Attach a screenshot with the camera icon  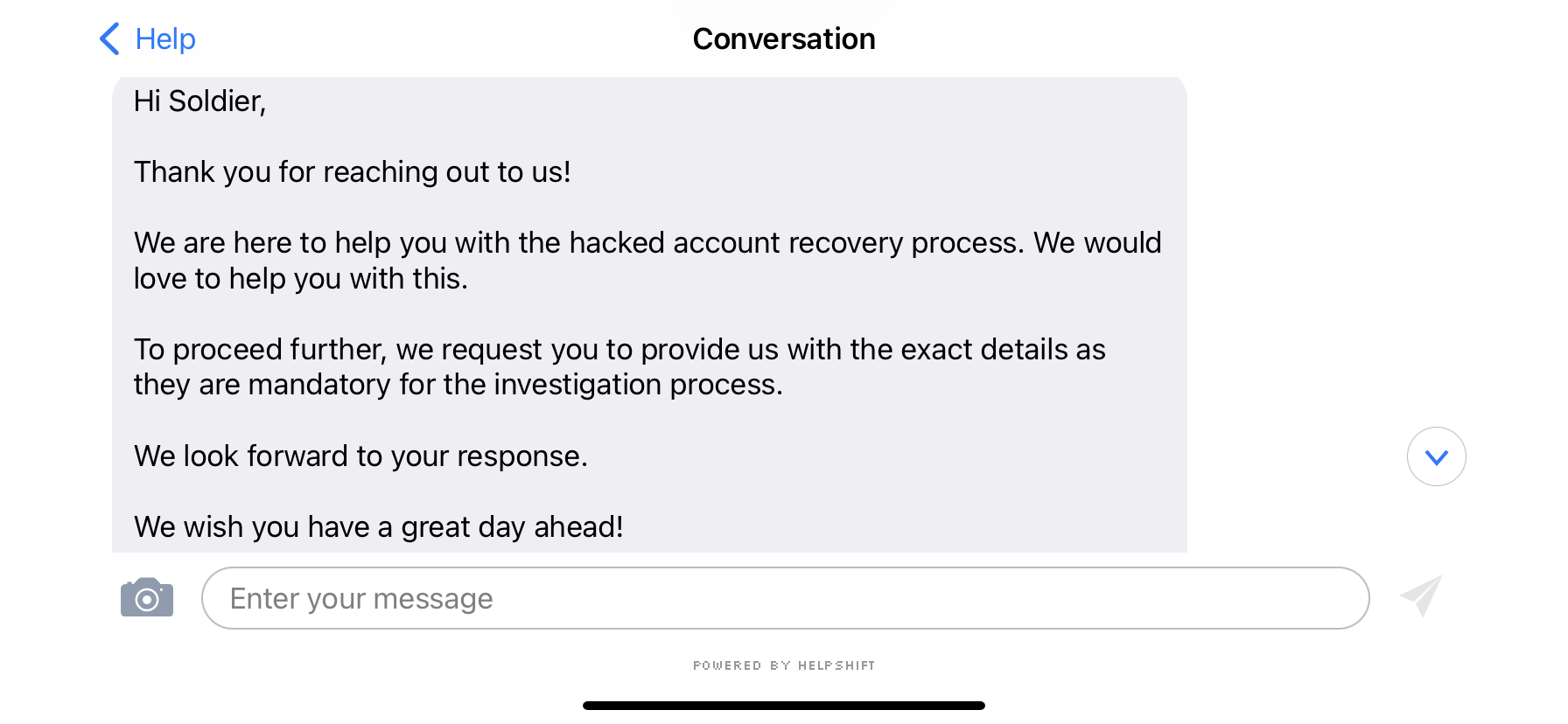147,598
